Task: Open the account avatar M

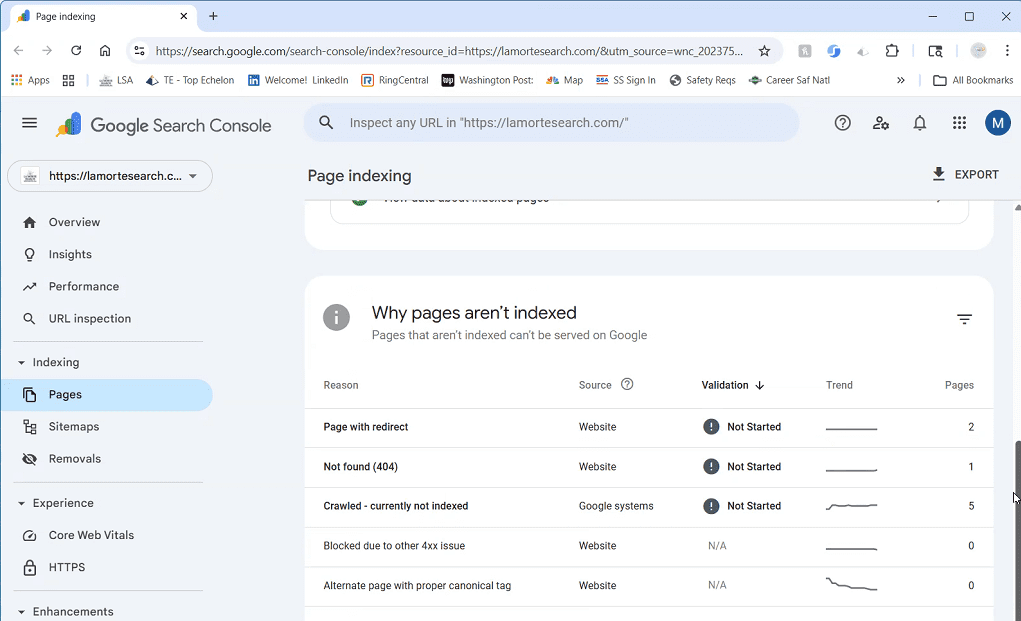Action: [x=998, y=123]
